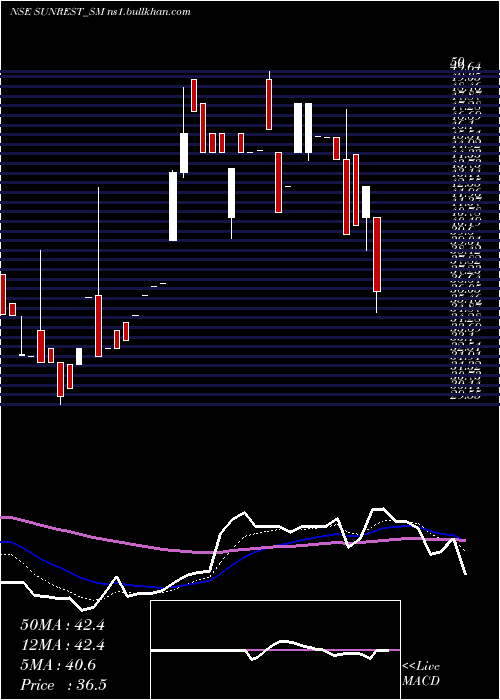Click the 5MA : 40.6 label
This screenshot has width=500, height=700.
pos(58,666)
